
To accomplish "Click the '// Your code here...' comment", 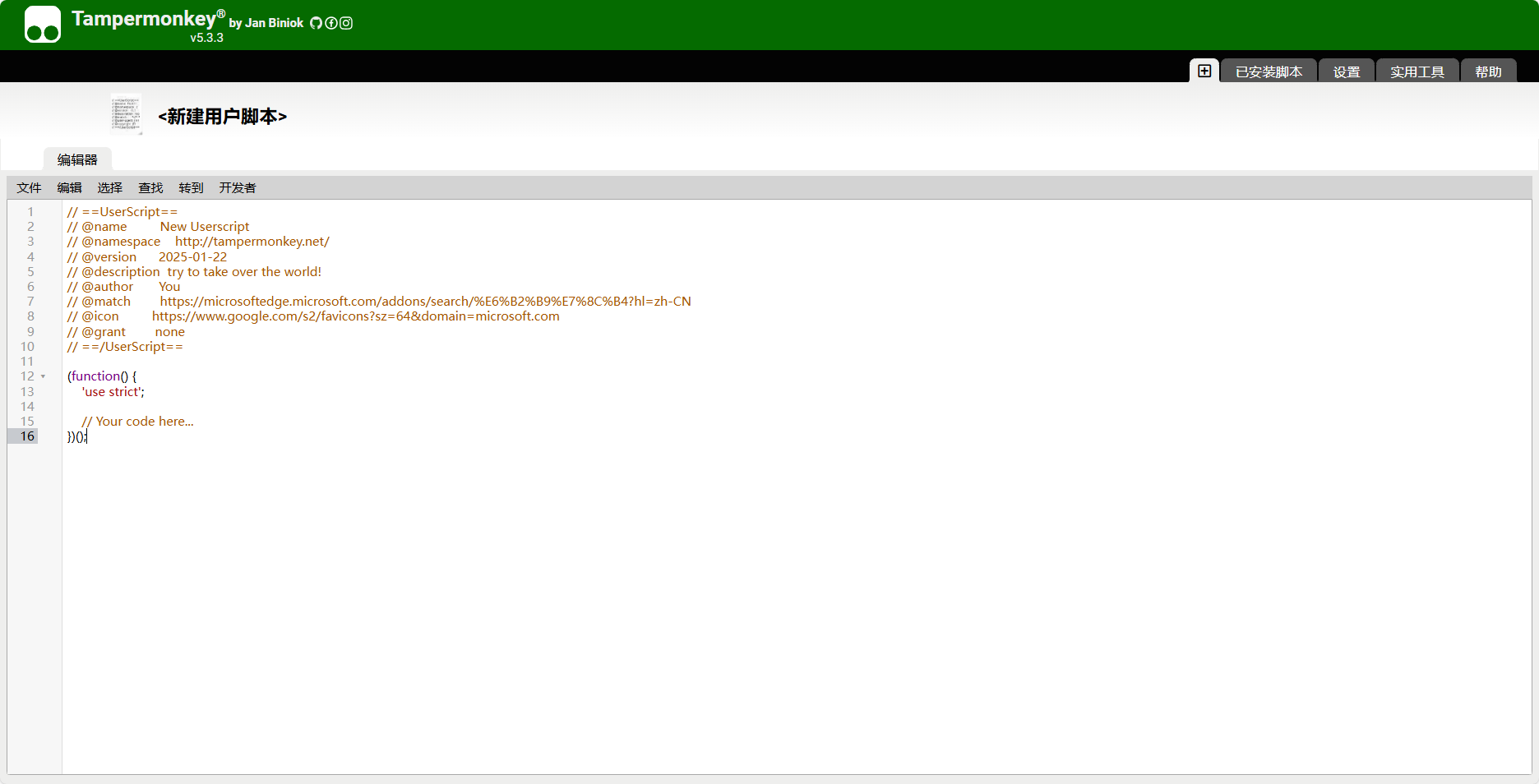I will pyautogui.click(x=137, y=422).
